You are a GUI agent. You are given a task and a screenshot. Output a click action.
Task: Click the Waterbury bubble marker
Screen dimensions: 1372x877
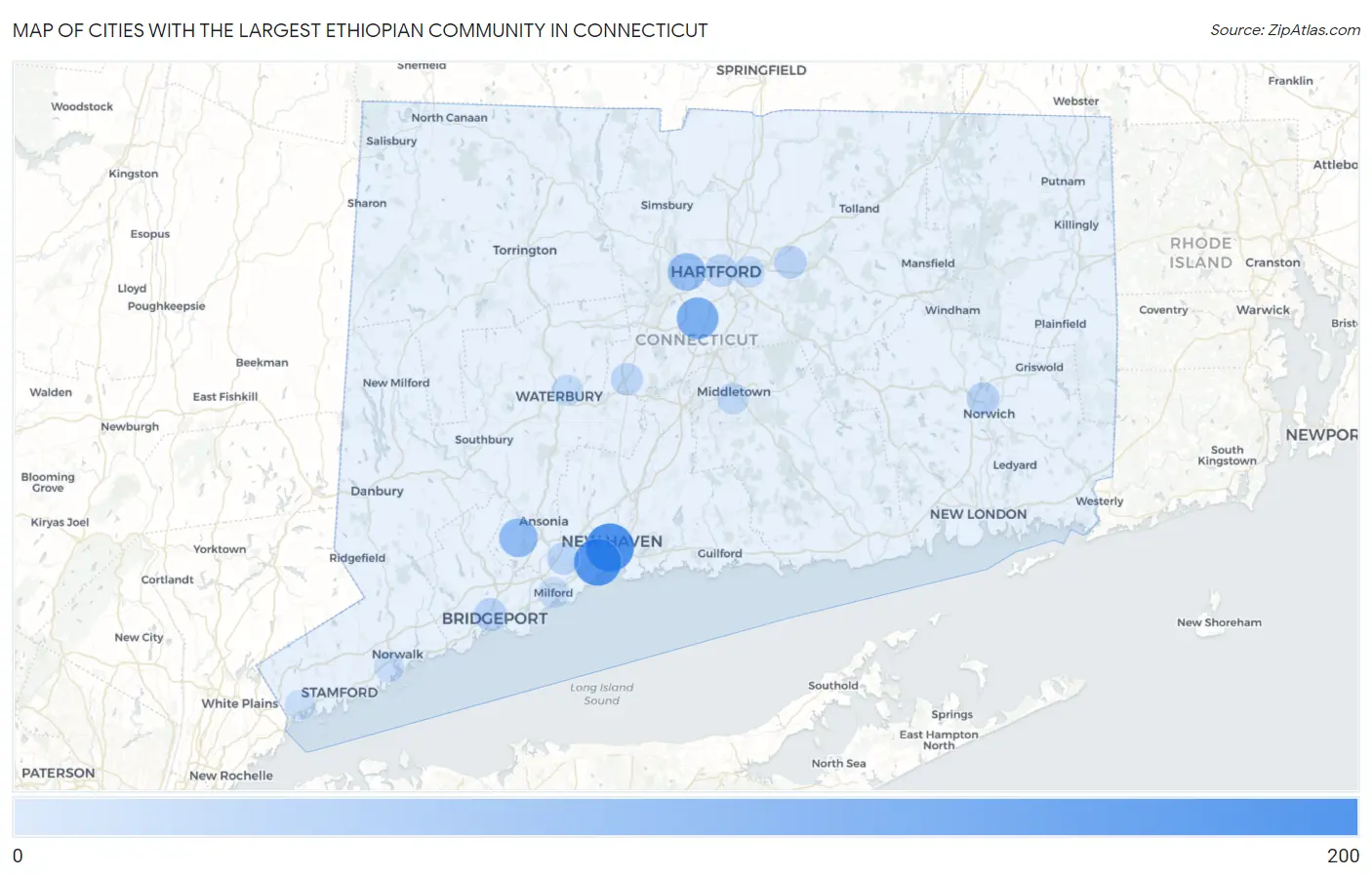568,392
